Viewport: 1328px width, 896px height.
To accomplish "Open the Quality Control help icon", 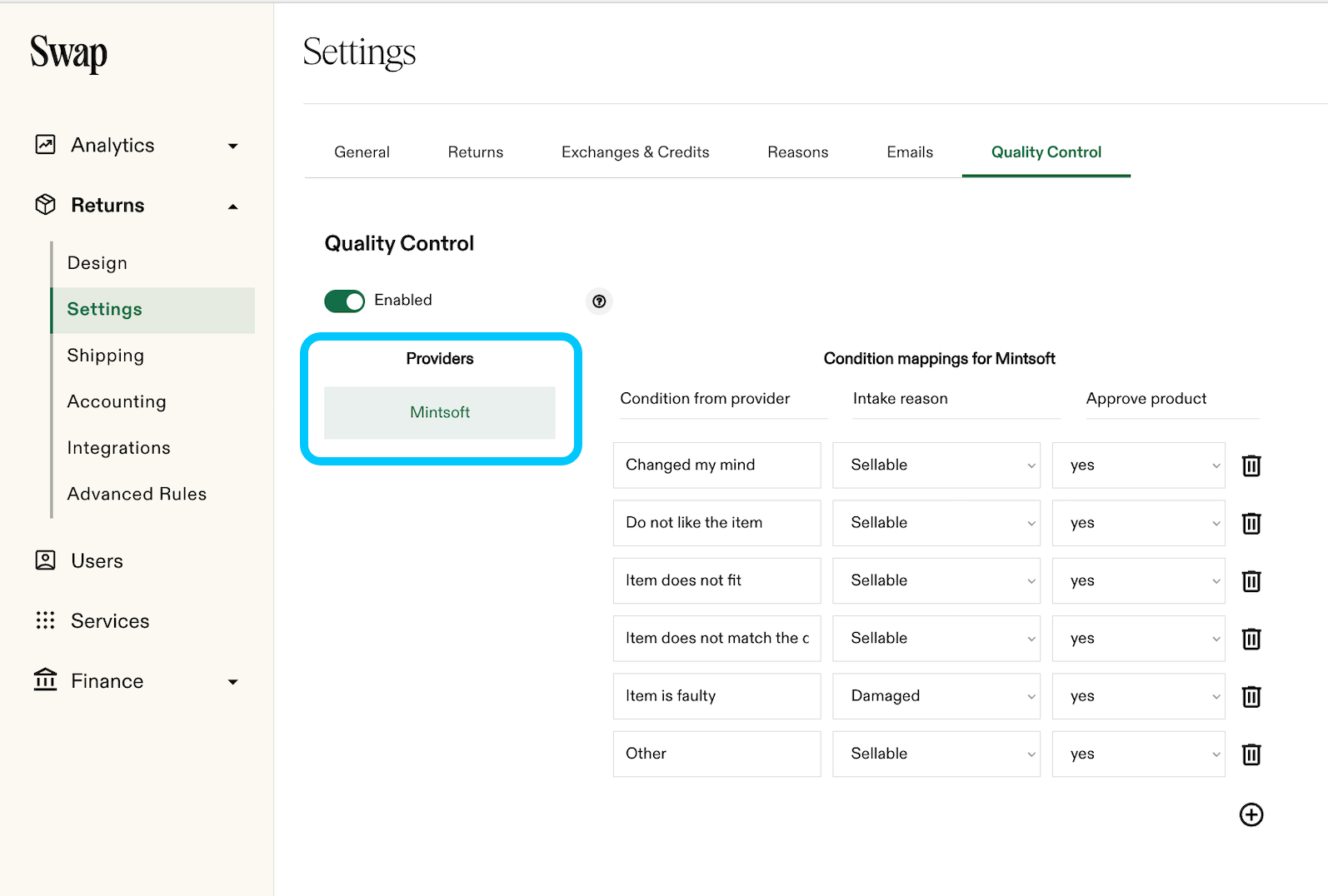I will click(599, 301).
